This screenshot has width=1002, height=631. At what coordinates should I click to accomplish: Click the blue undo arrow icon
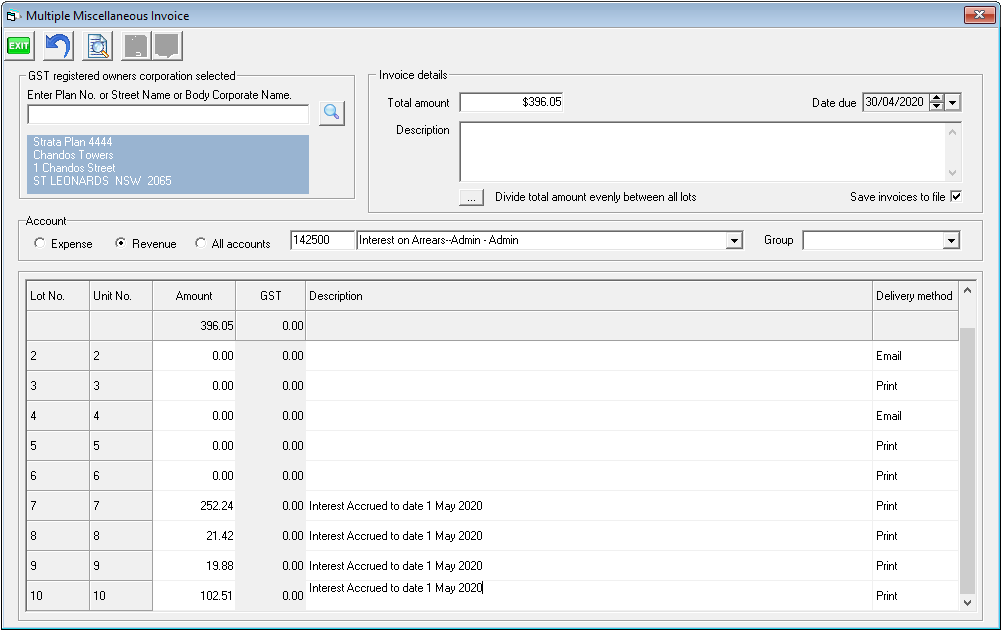[x=58, y=46]
